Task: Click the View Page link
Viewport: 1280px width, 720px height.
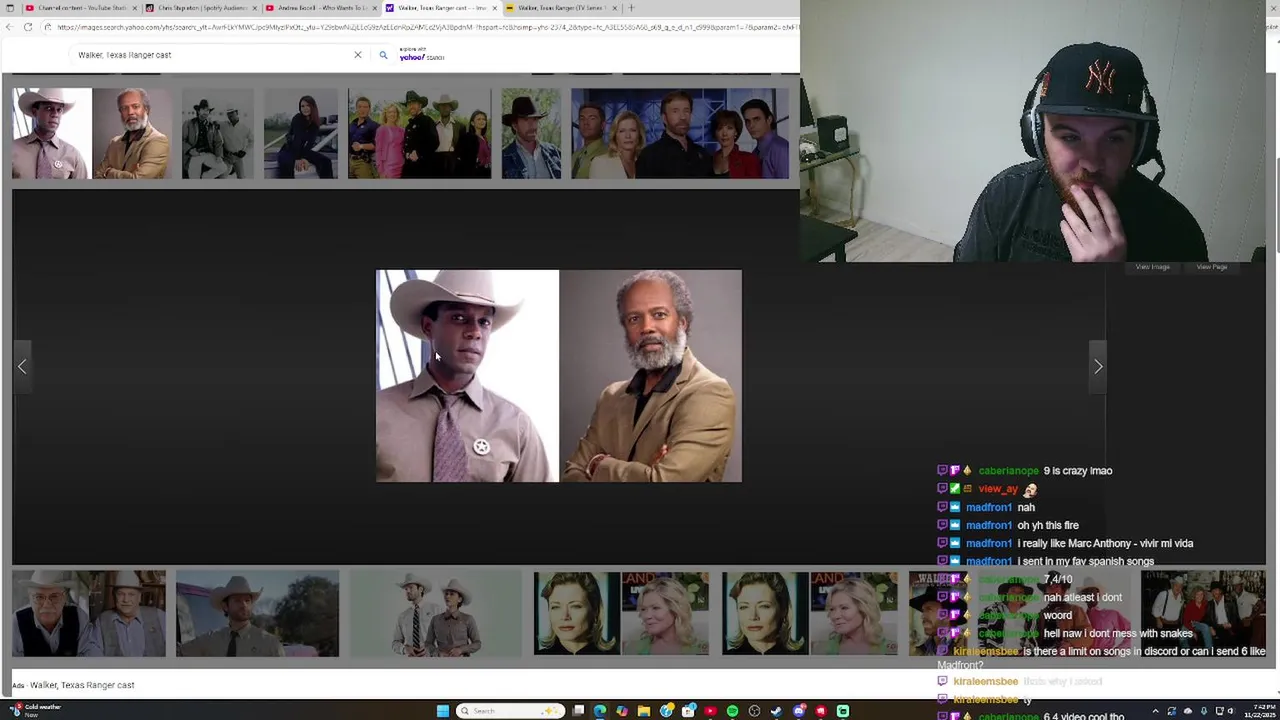Action: tap(1211, 267)
